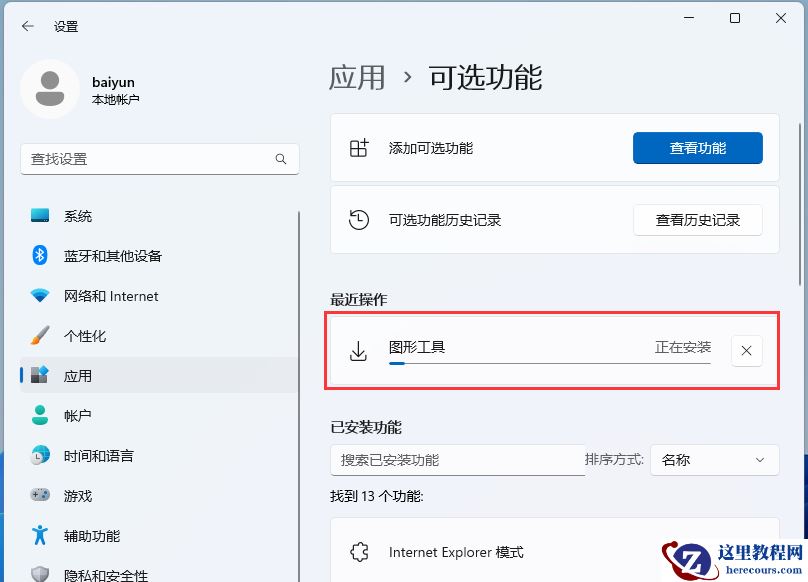Select the 辅助功能 accessibility icon
Screen dimensions: 808x582
[x=40, y=536]
